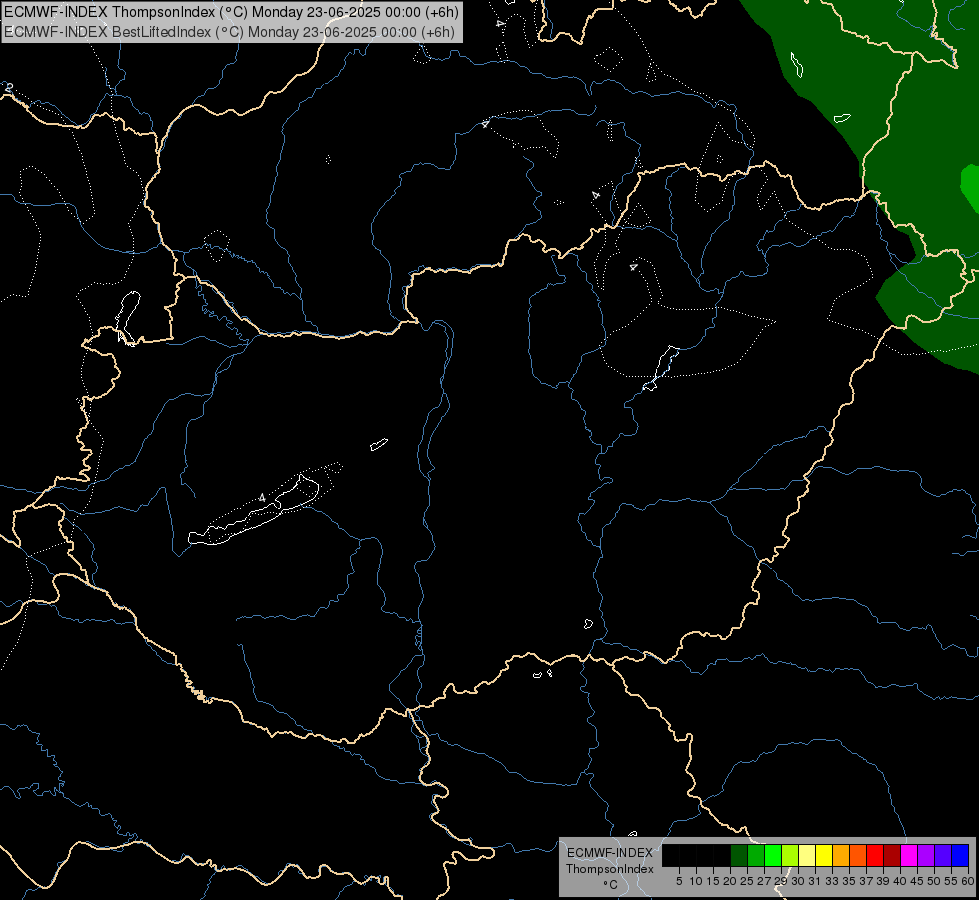Click the elongated Lake Balaton outline

pos(253,512)
